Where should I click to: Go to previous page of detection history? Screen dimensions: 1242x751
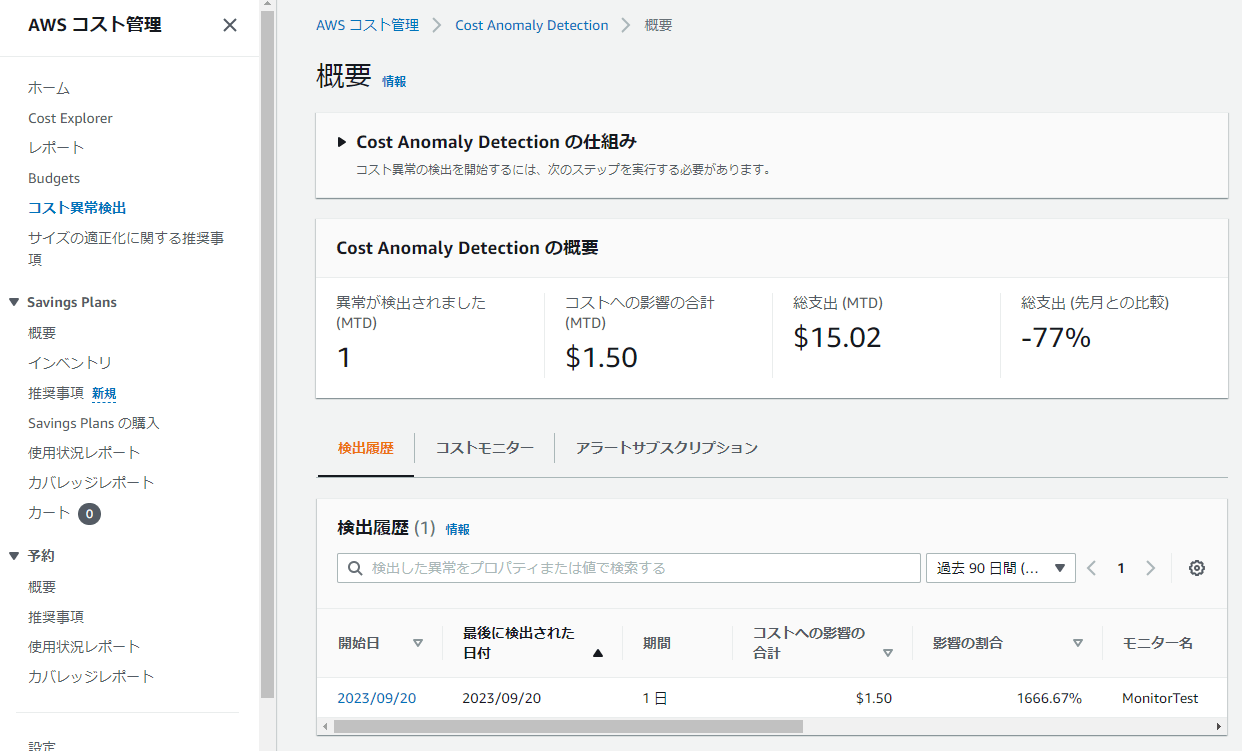[x=1091, y=568]
